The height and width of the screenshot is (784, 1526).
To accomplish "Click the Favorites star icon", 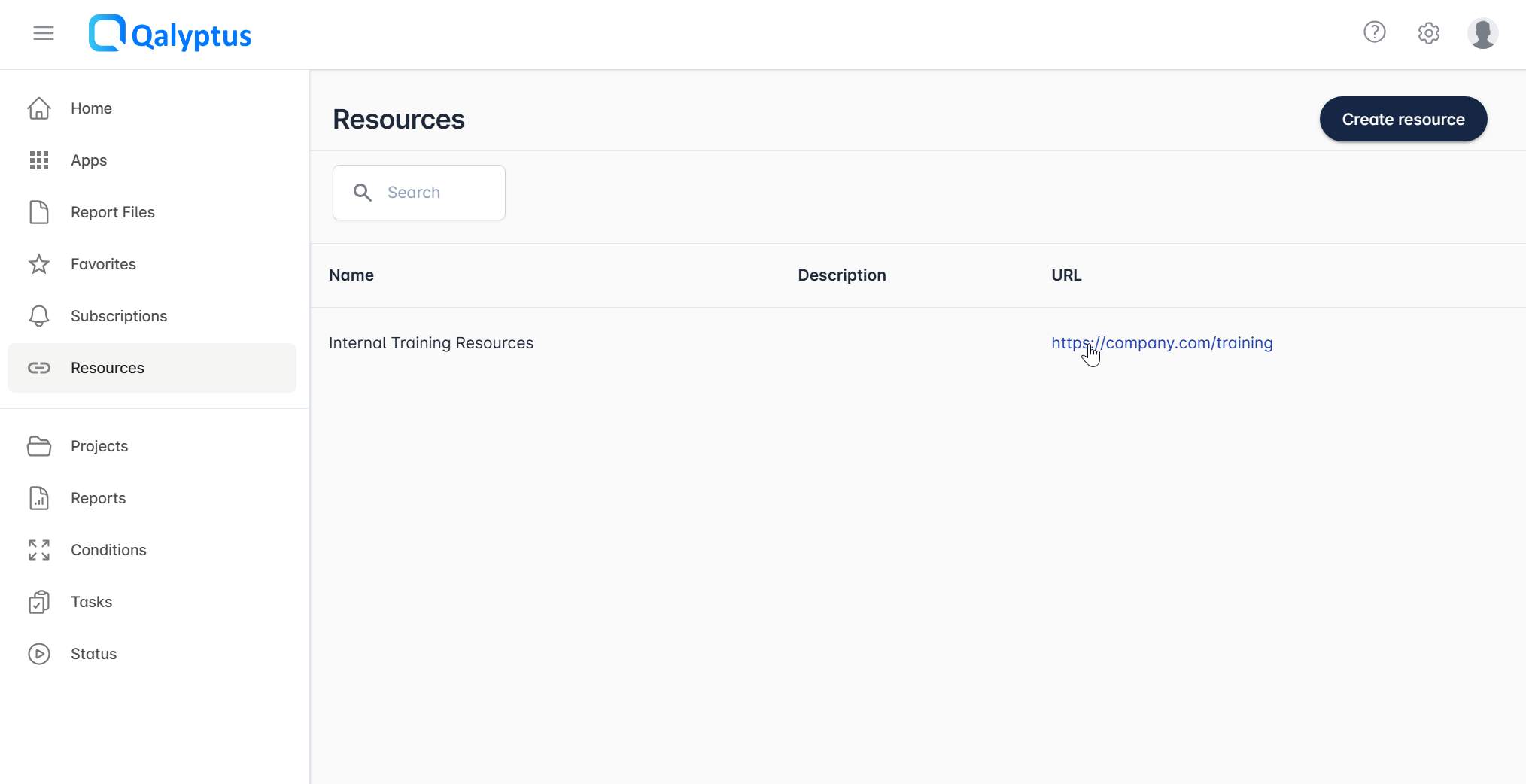I will pos(39,264).
